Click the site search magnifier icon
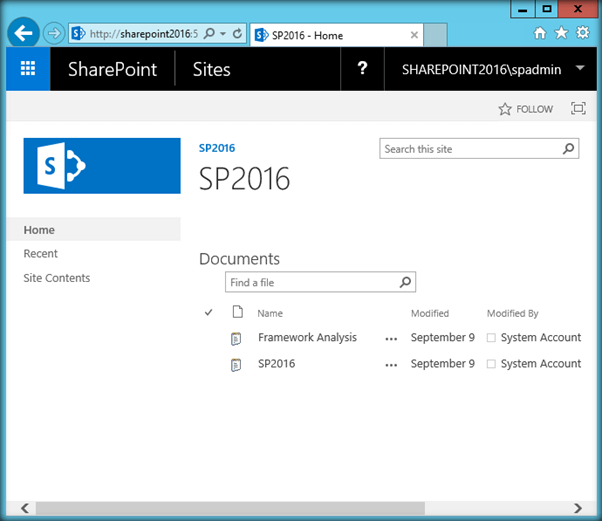This screenshot has height=521, width=602. pos(569,149)
